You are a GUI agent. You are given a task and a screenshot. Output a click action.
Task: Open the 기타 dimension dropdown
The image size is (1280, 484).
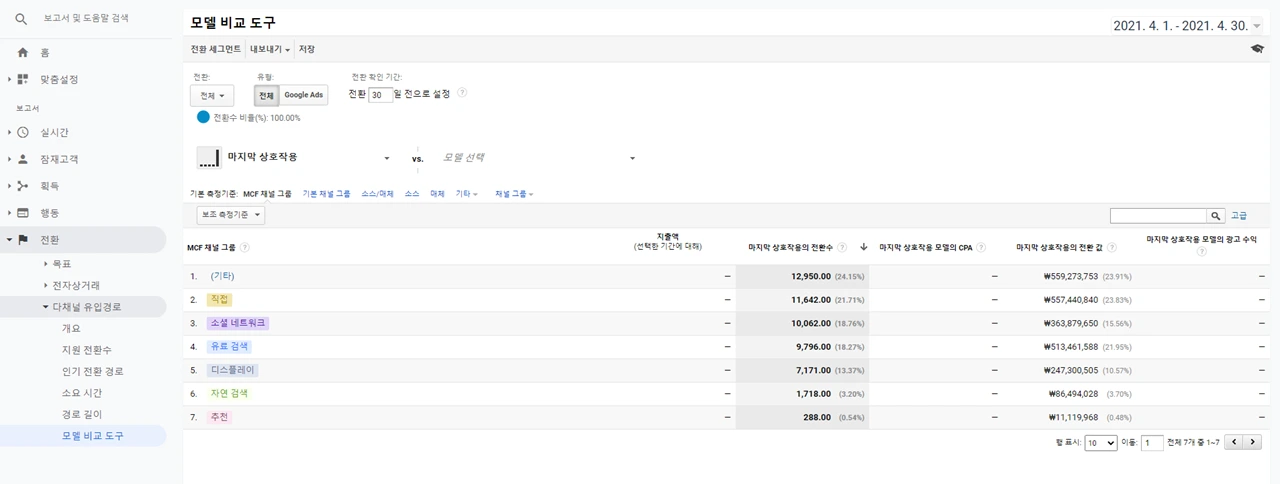pyautogui.click(x=466, y=194)
